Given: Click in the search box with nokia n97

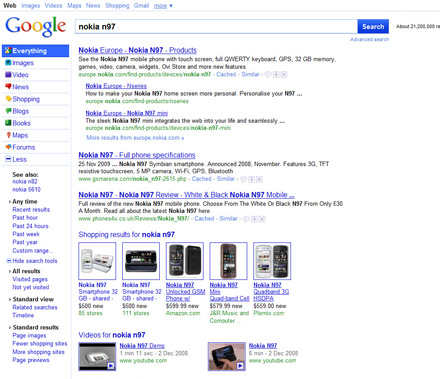Looking at the screenshot, I should [x=216, y=27].
